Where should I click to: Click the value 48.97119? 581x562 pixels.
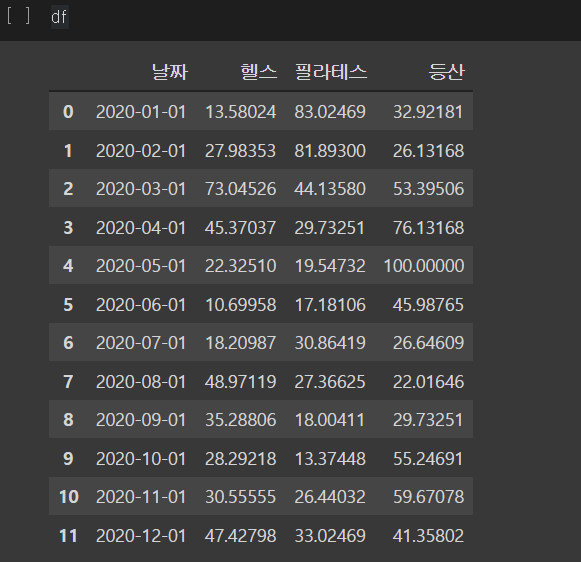point(240,382)
